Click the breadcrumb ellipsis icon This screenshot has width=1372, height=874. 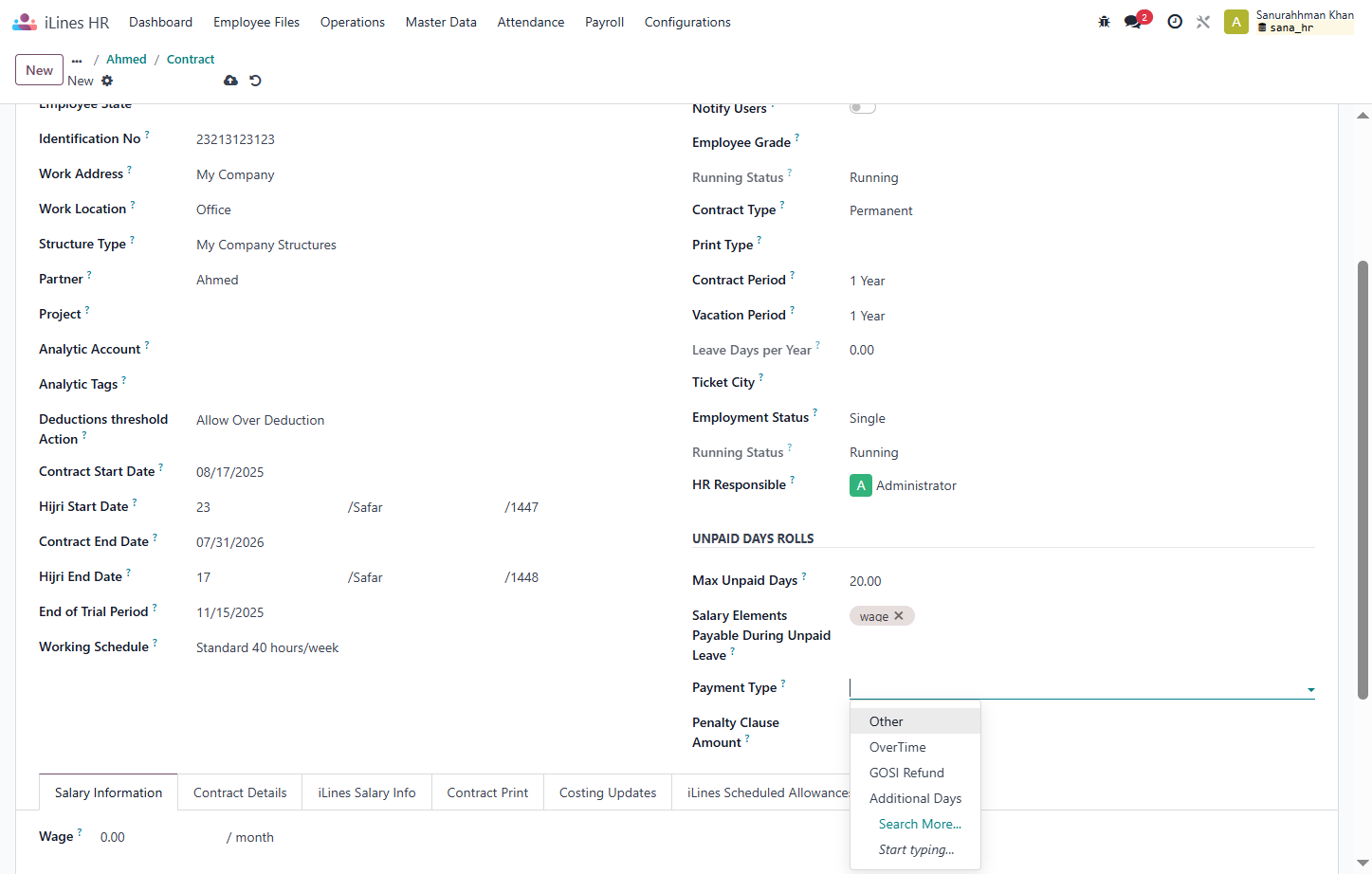(x=77, y=61)
